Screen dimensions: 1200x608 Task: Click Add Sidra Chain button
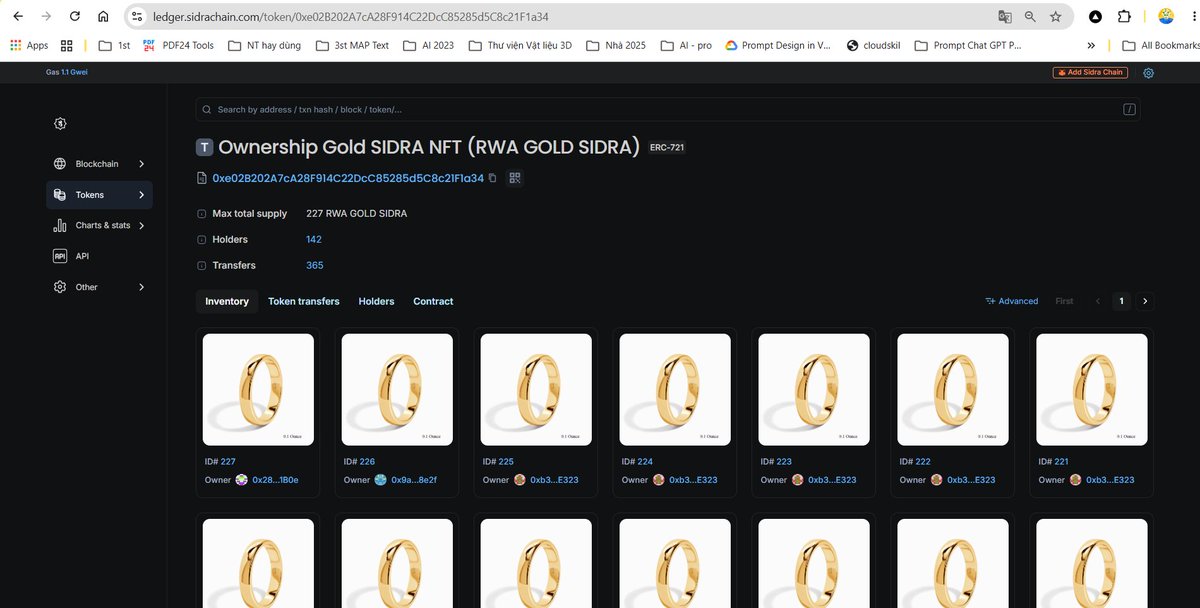click(x=1090, y=73)
